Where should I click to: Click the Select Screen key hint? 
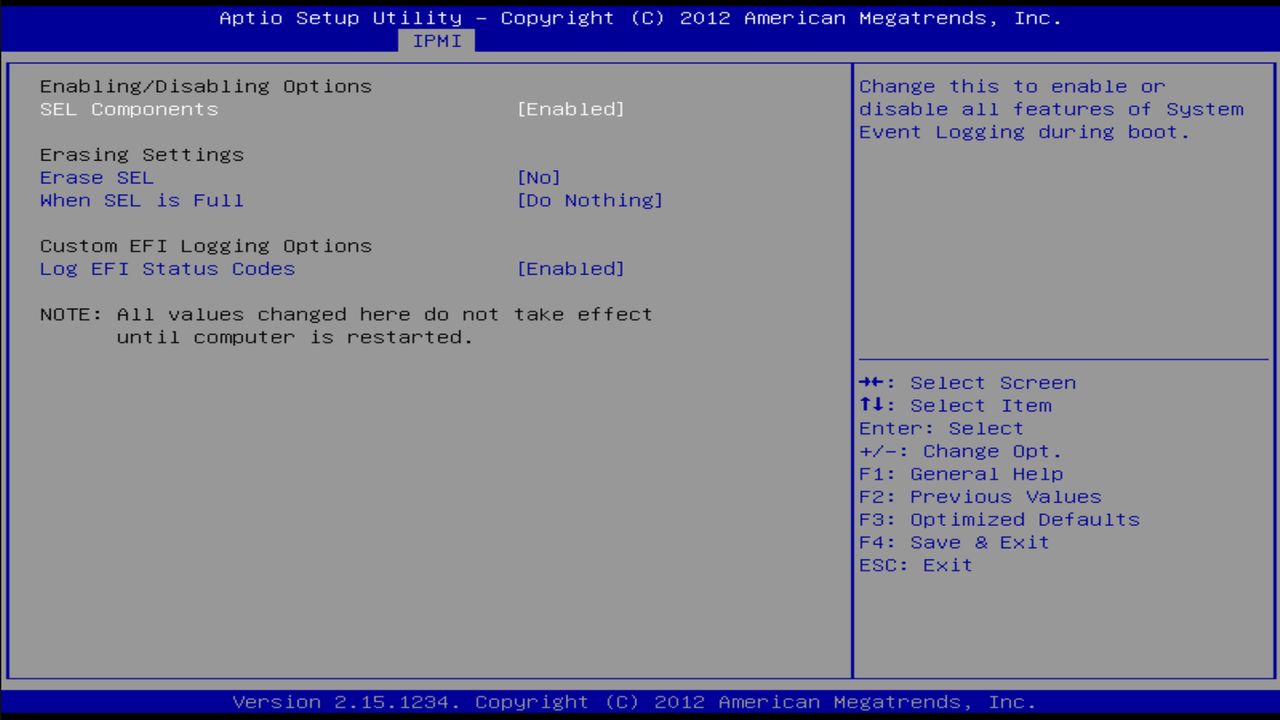pos(967,383)
